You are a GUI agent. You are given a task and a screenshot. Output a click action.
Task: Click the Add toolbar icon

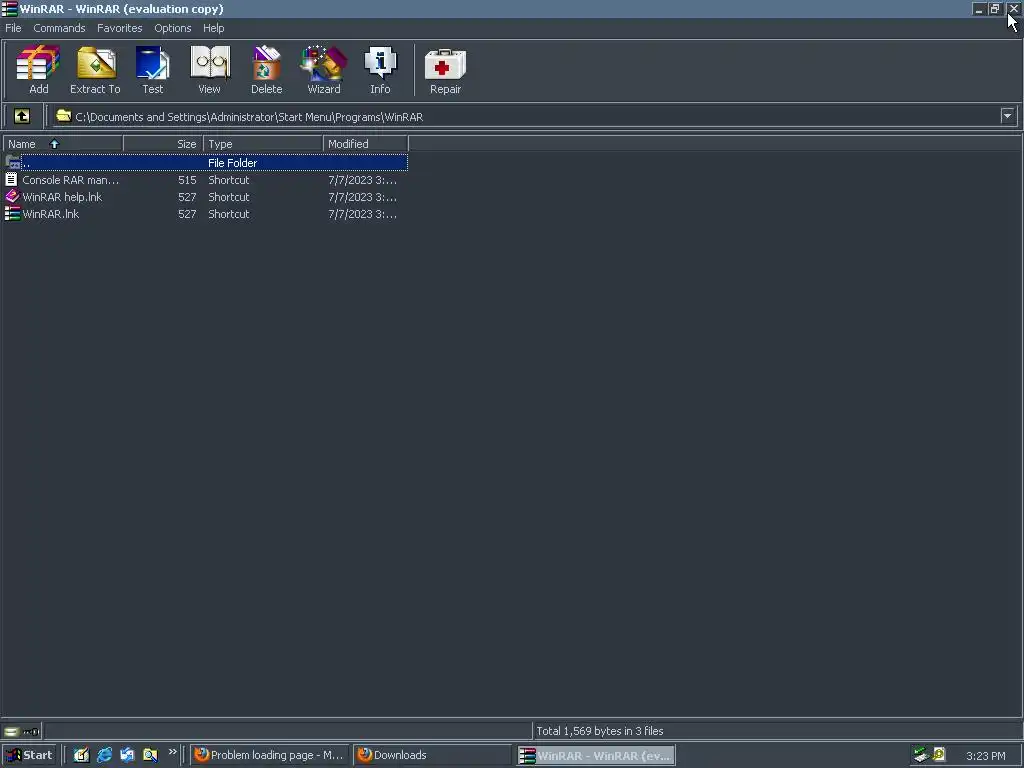click(x=38, y=69)
